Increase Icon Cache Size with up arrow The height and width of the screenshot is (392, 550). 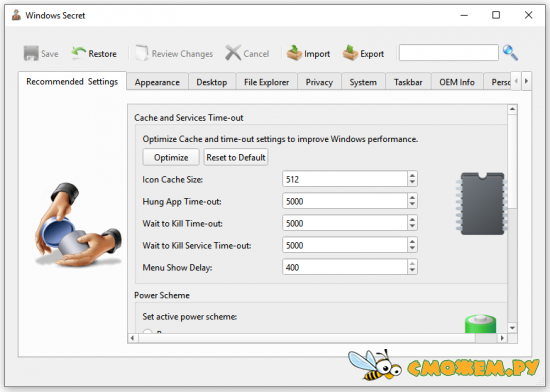tap(412, 175)
